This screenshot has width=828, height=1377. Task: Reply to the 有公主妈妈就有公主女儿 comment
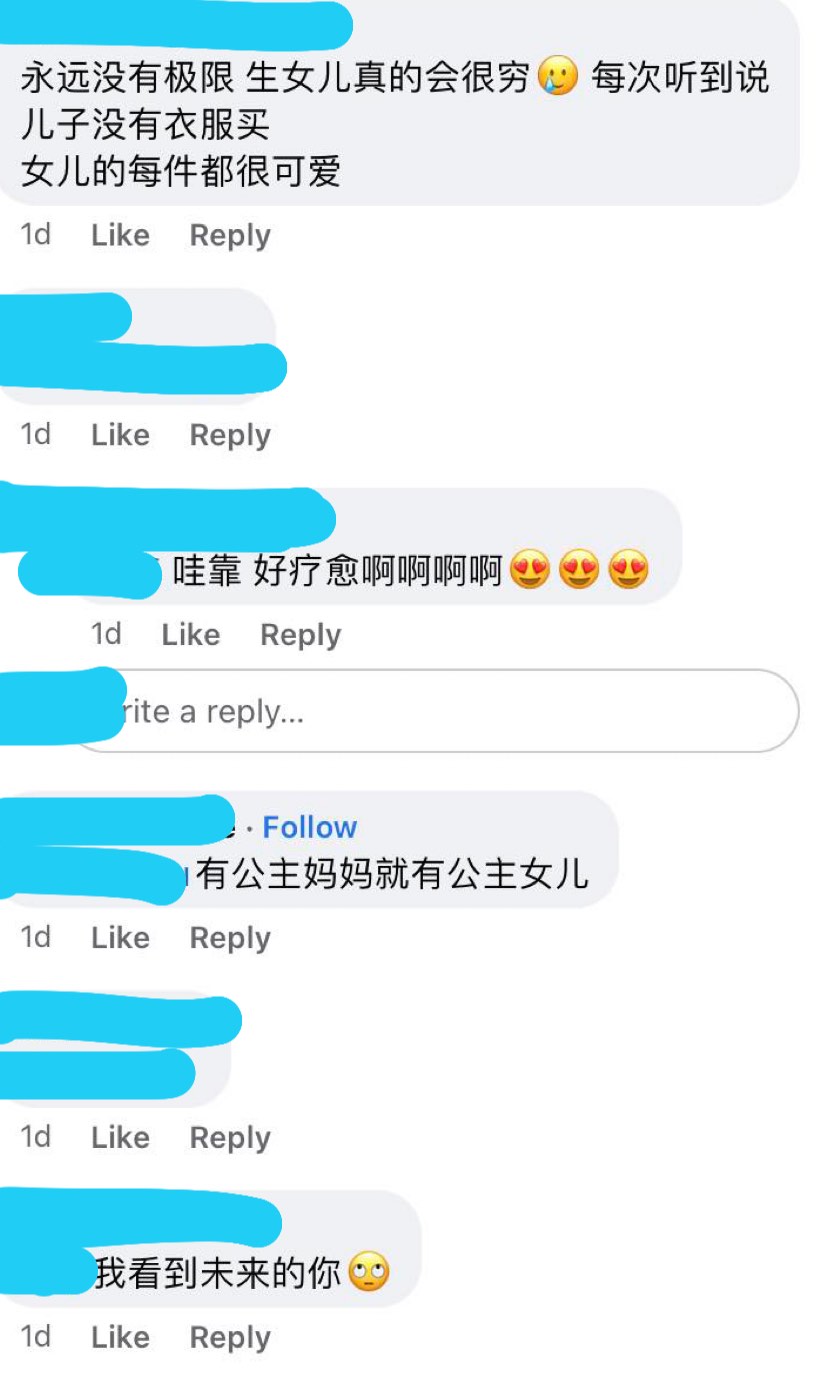230,938
